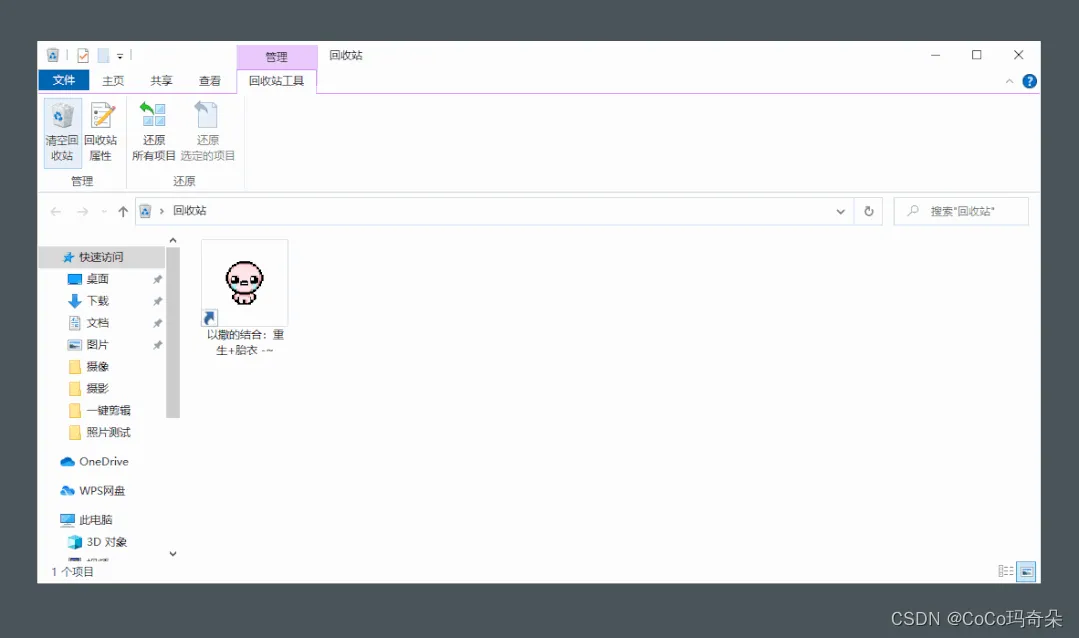Click the search 回收站 input field

[x=961, y=211]
